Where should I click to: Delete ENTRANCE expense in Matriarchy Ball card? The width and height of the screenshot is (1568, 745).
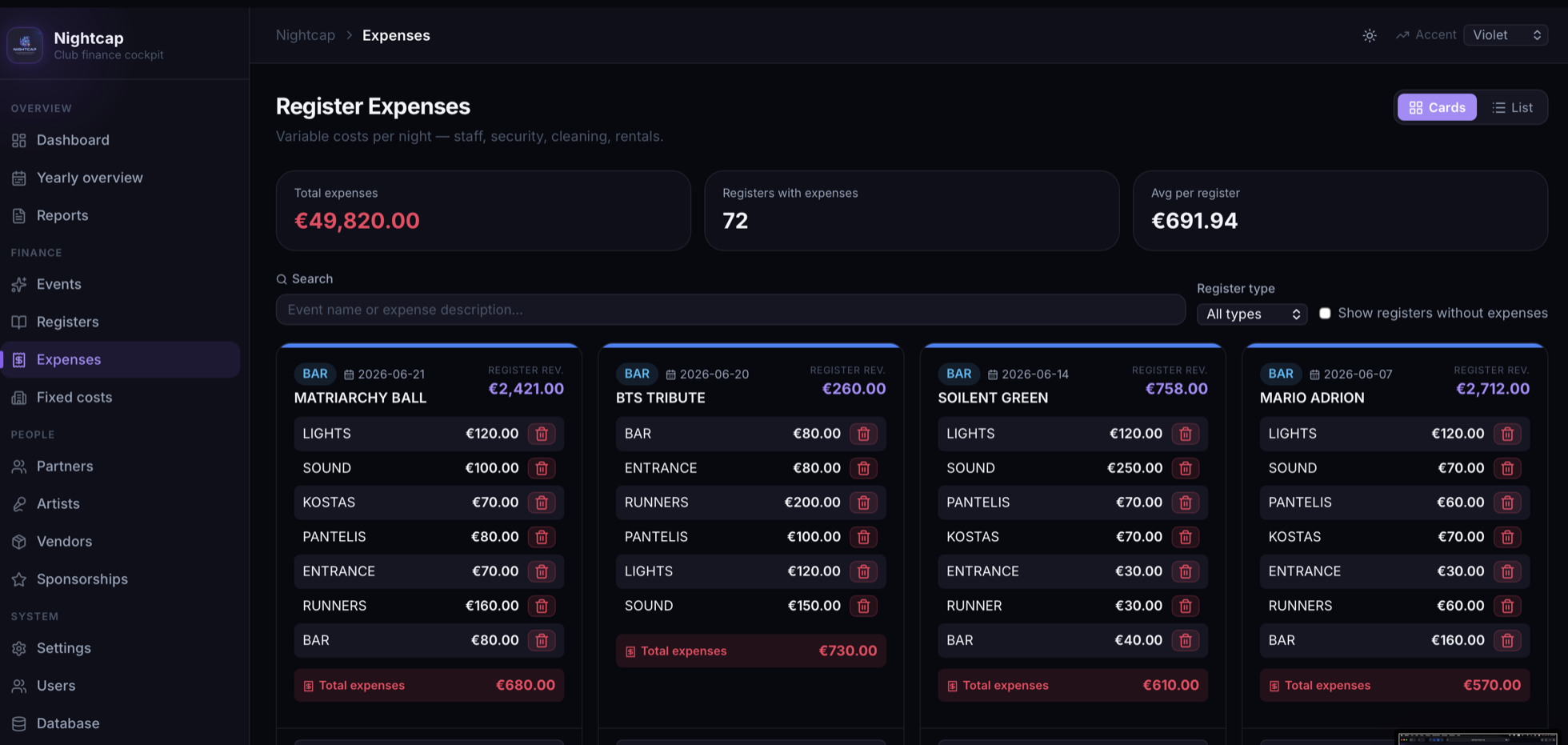click(542, 571)
